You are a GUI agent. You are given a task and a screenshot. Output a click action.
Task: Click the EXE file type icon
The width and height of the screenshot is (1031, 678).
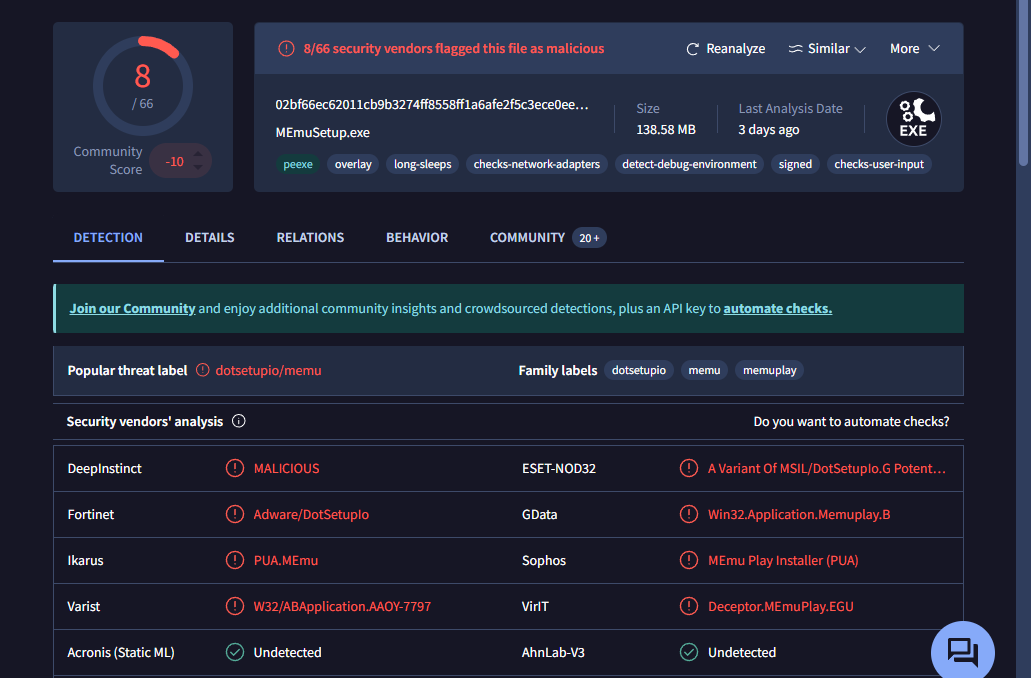click(x=913, y=119)
